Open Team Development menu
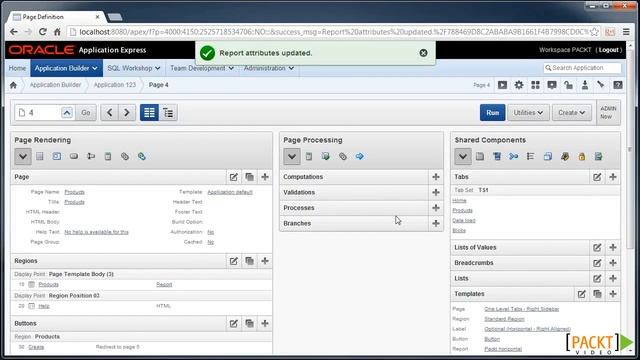 (202, 68)
